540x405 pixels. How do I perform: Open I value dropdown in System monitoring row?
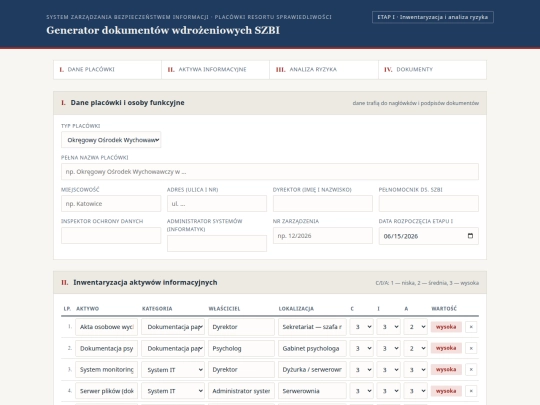tap(388, 370)
